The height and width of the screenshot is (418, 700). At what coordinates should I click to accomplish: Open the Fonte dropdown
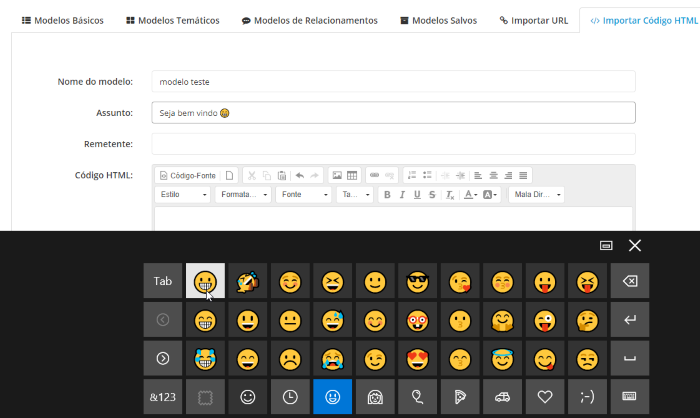pyautogui.click(x=304, y=195)
